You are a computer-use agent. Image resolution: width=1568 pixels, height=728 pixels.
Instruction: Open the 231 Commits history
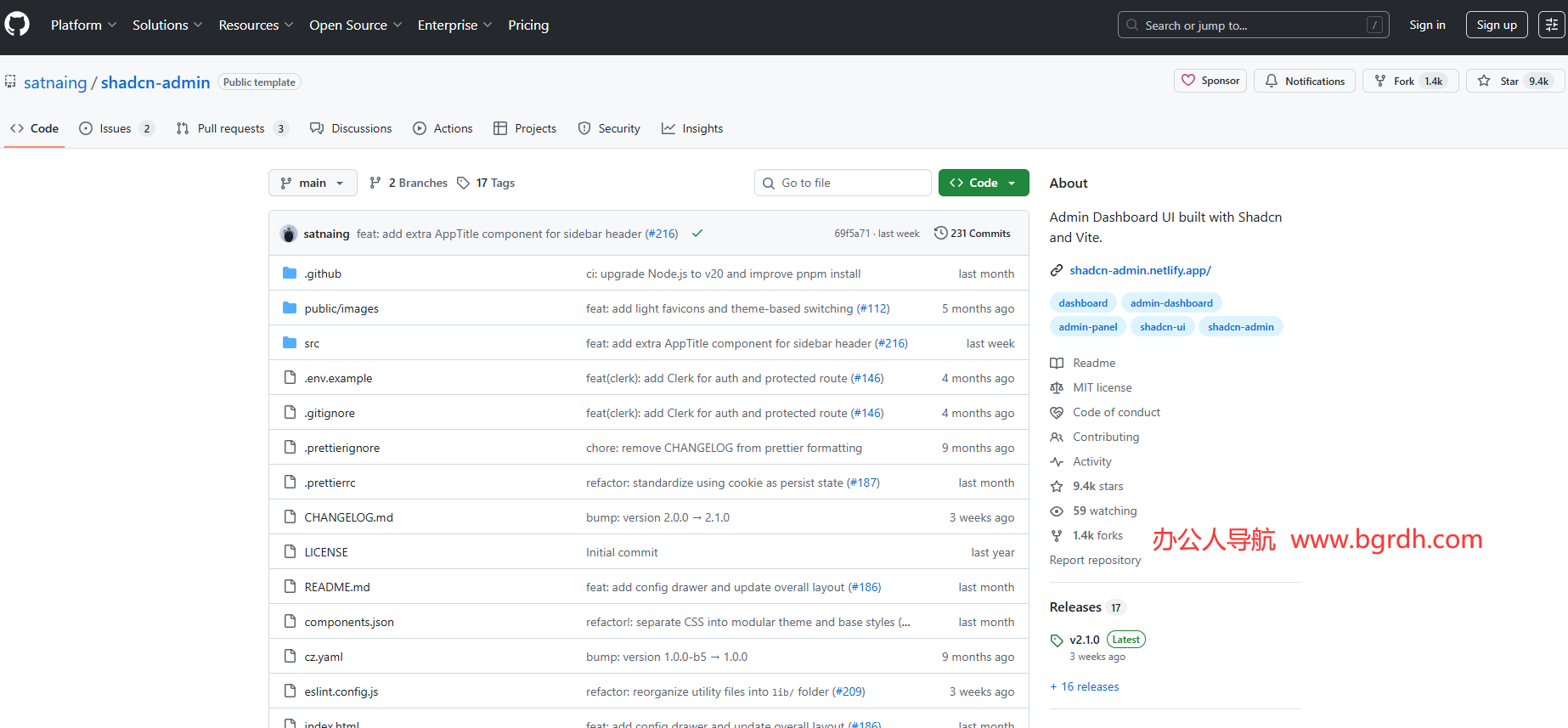[972, 234]
